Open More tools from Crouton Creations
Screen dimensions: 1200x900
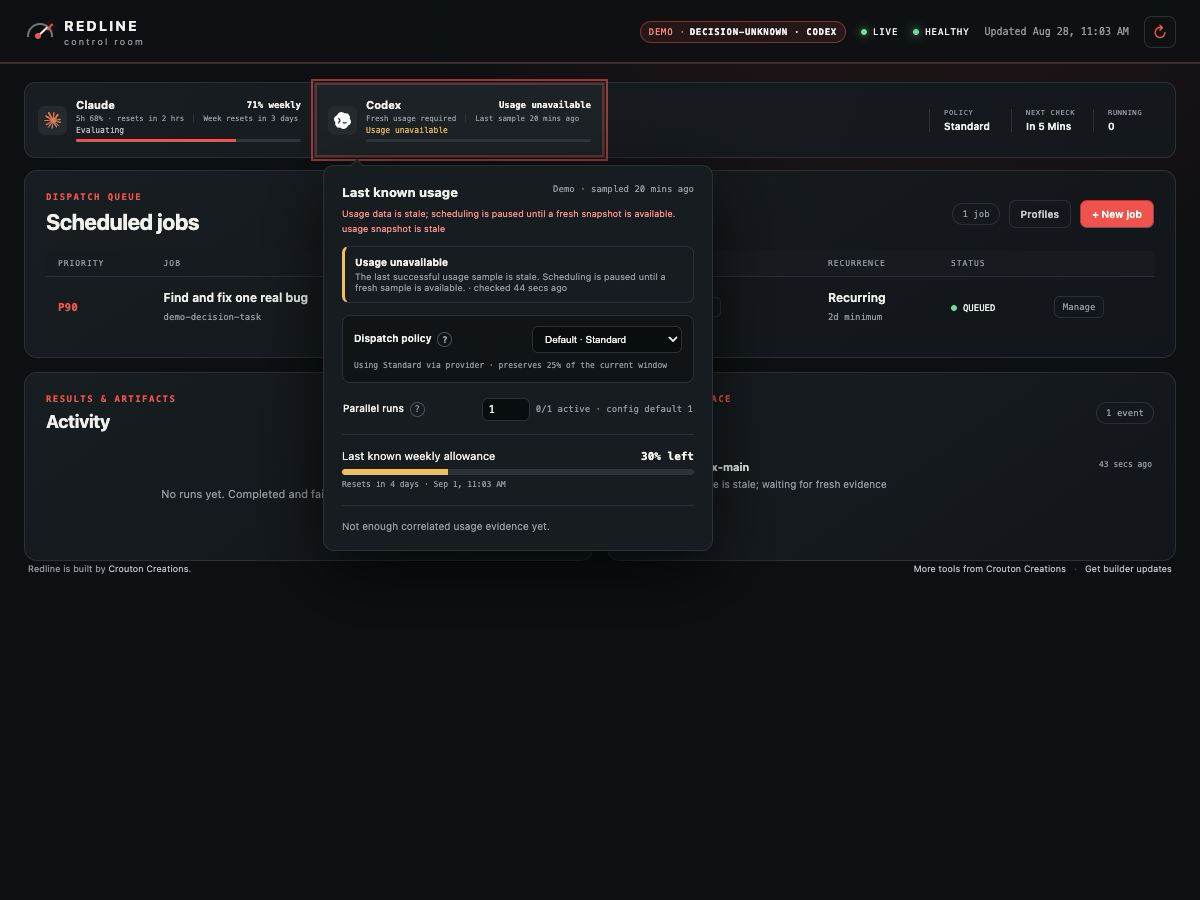pos(990,569)
